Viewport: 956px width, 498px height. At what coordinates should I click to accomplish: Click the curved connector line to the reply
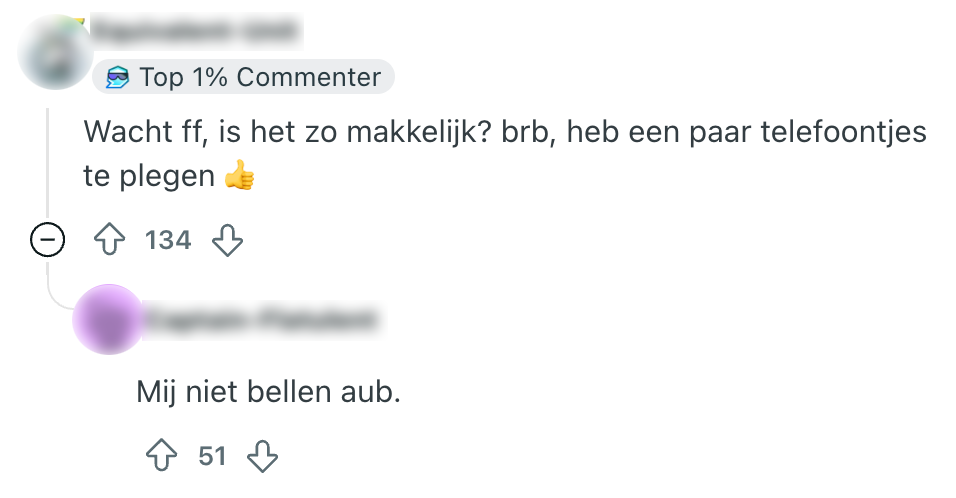[x=56, y=298]
